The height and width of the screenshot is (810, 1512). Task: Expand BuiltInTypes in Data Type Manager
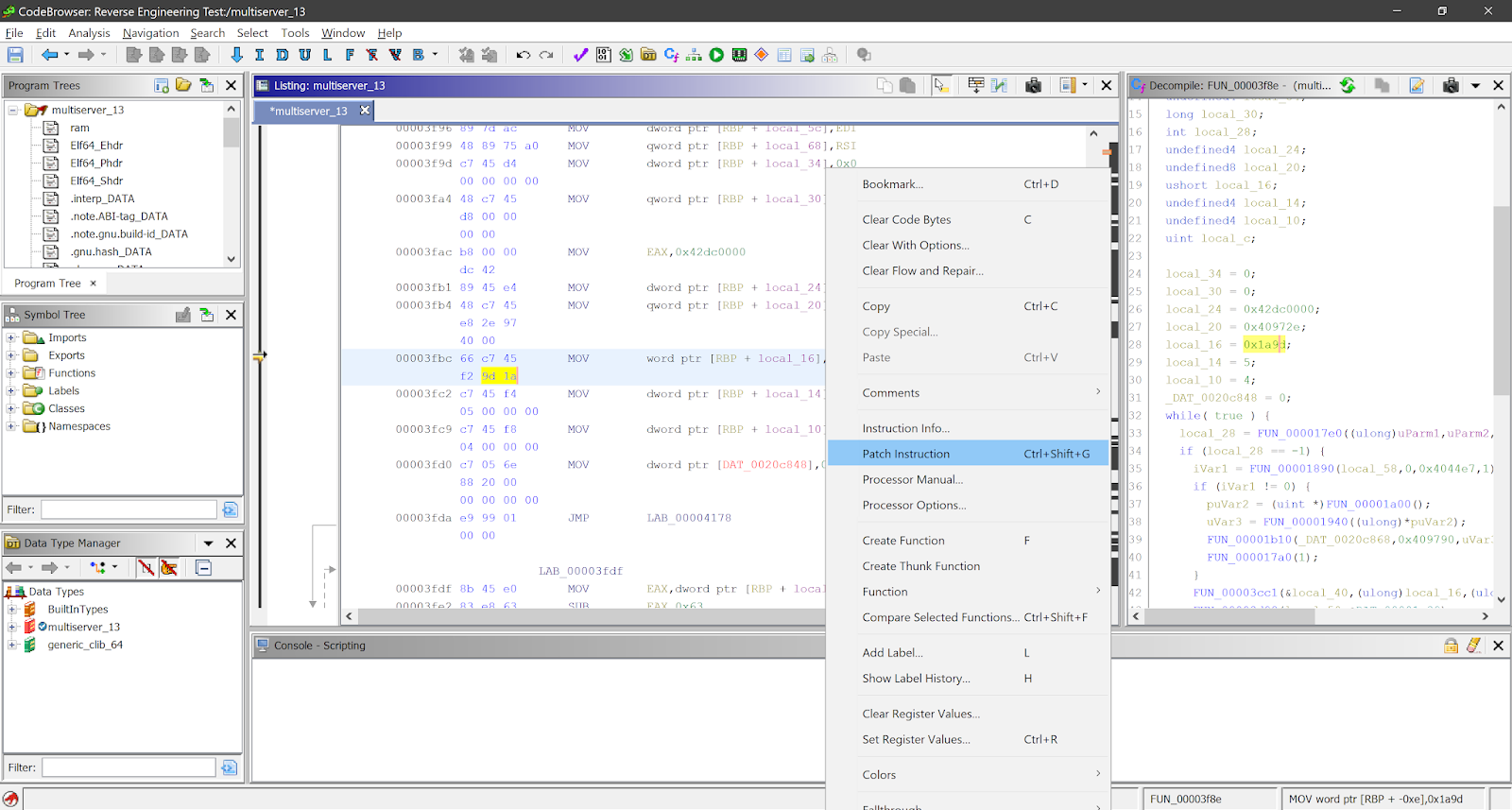pos(11,610)
